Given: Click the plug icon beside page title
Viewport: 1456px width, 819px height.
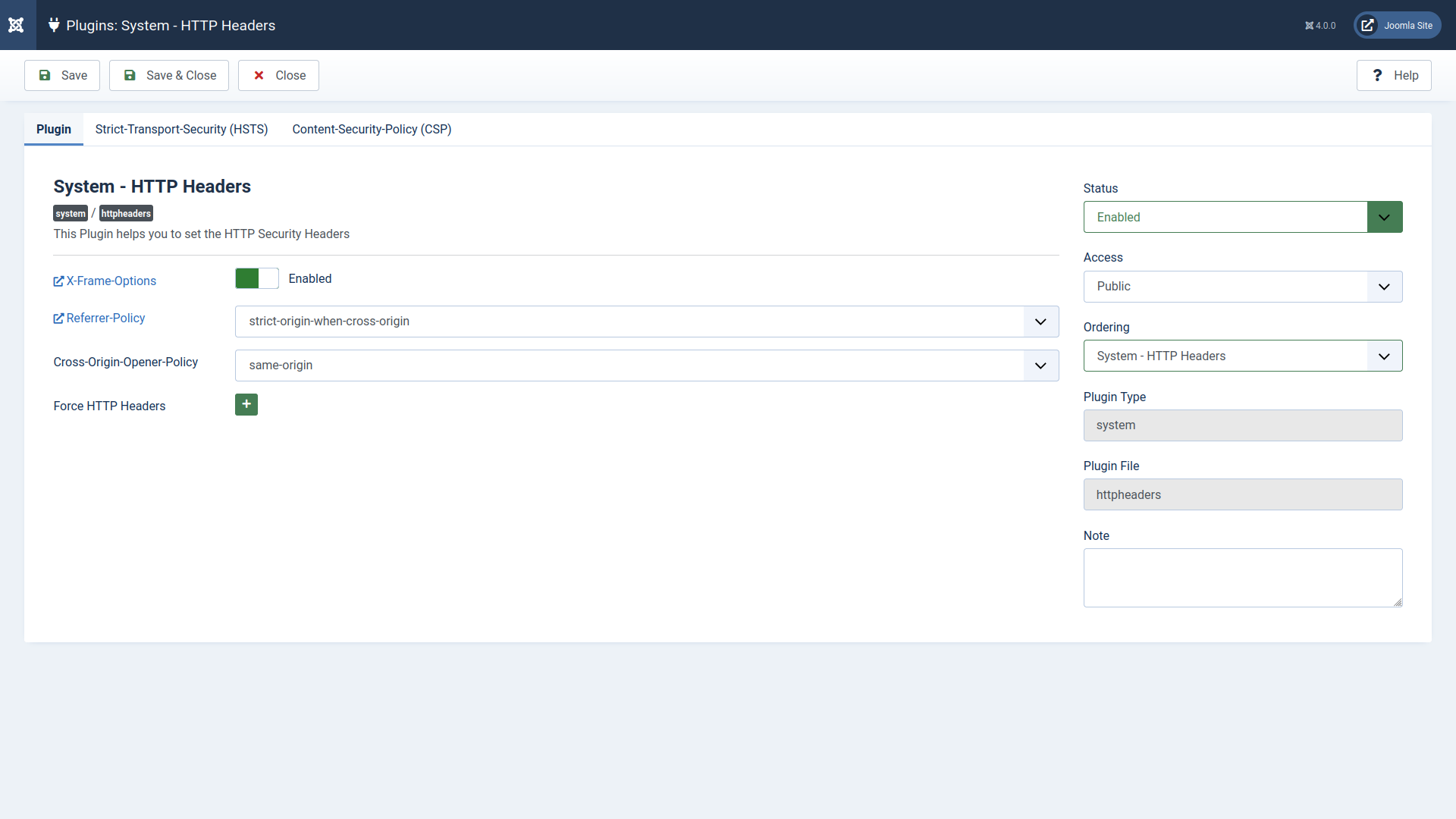Looking at the screenshot, I should coord(54,25).
